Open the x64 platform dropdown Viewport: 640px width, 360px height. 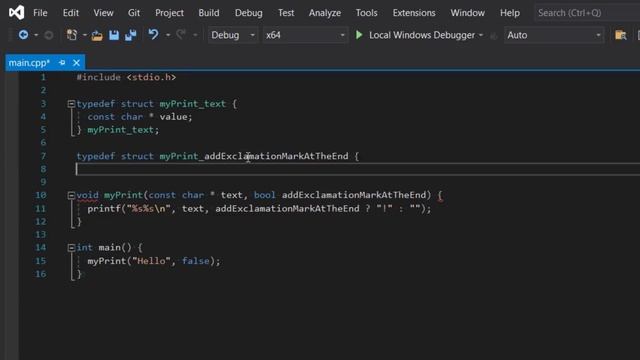305,35
